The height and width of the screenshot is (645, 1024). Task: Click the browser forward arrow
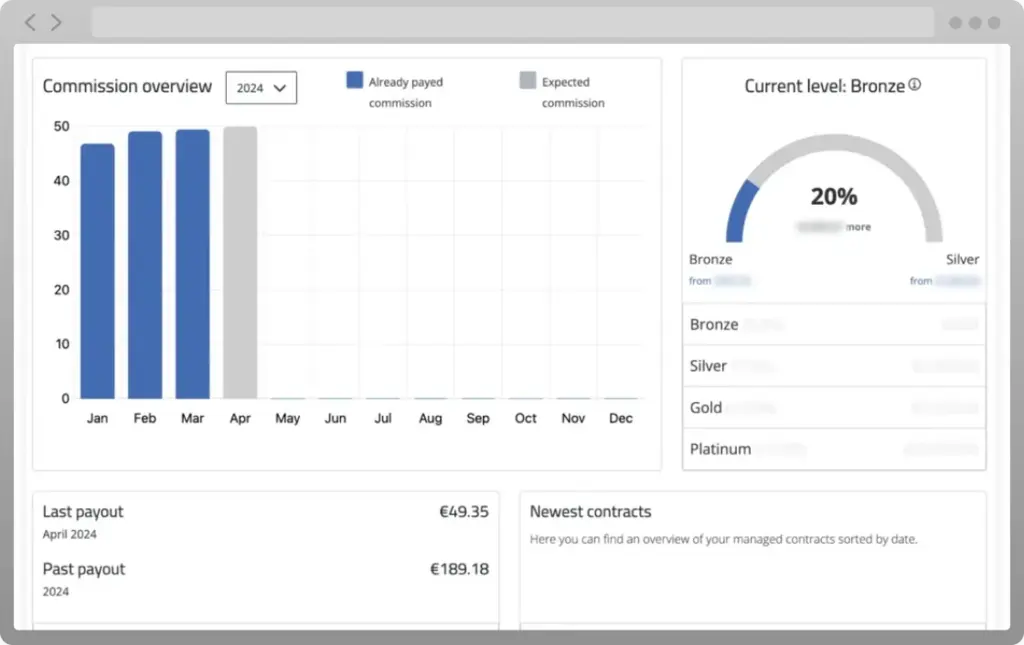[x=56, y=22]
